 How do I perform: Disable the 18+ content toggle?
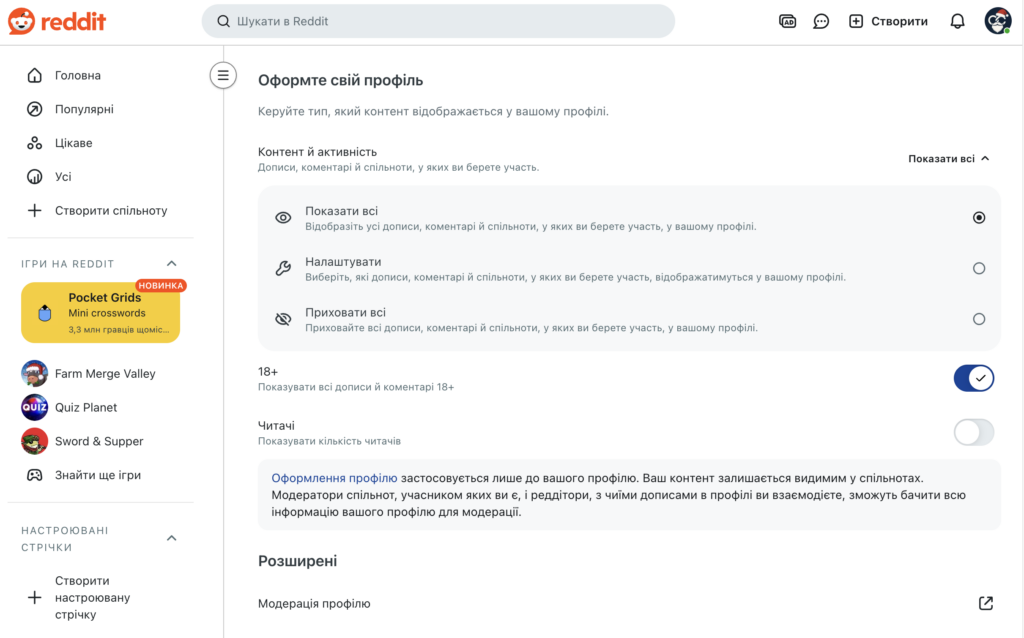pyautogui.click(x=973, y=378)
